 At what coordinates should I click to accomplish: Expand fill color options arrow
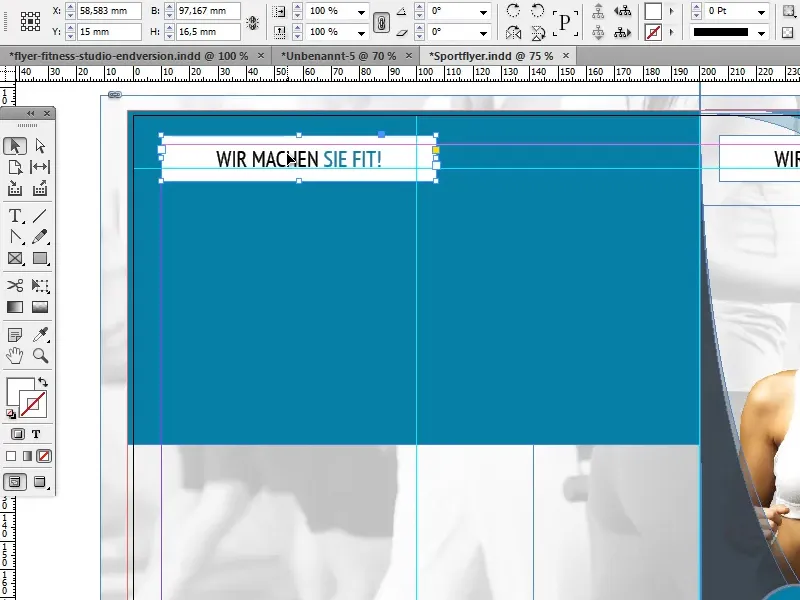(x=671, y=11)
